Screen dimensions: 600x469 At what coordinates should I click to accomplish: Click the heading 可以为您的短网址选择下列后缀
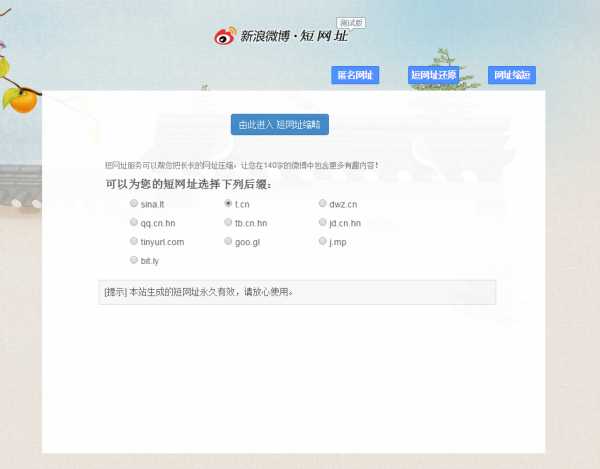point(188,184)
